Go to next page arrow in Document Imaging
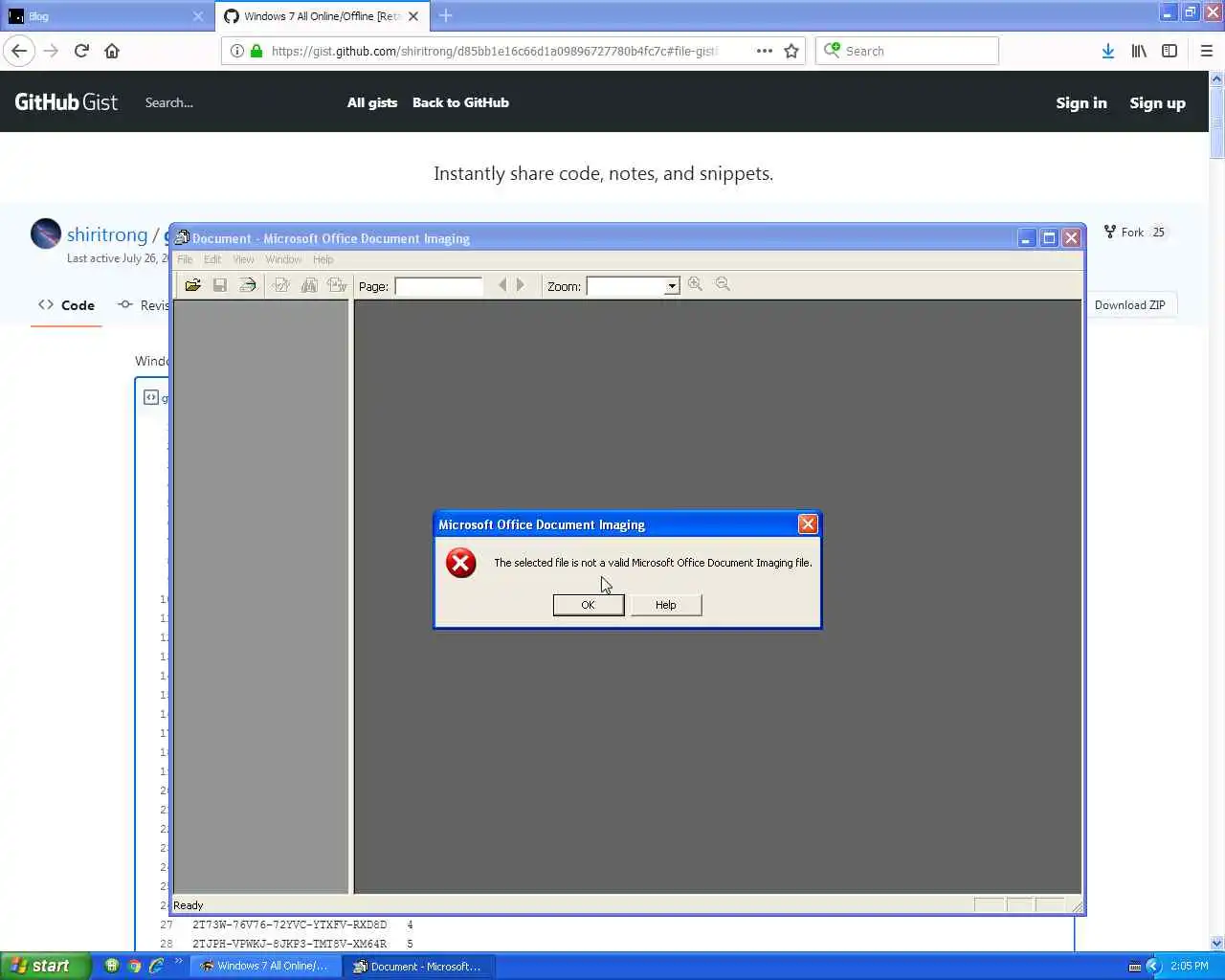 520,285
